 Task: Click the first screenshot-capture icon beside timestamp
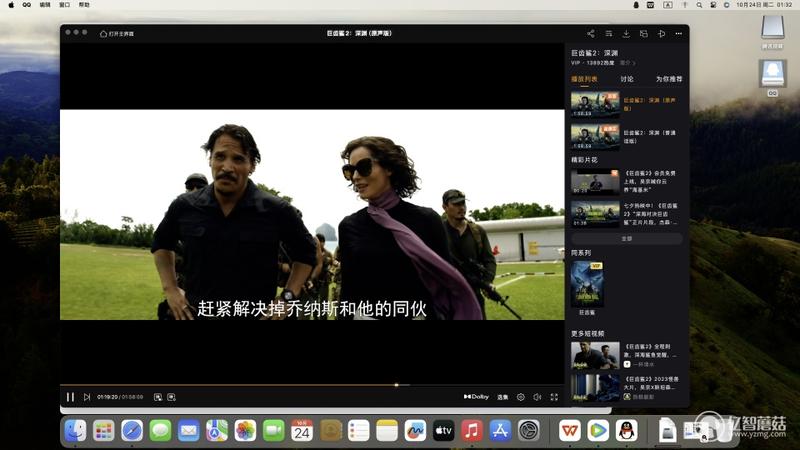click(158, 397)
